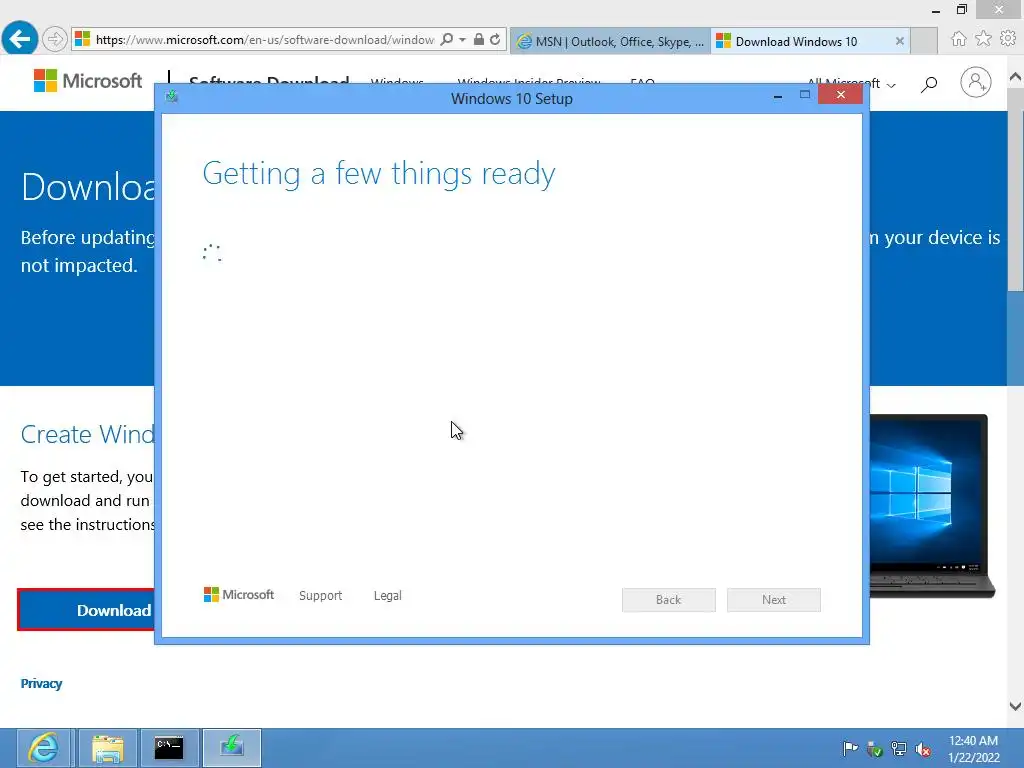Refresh the page with reload icon

495,39
